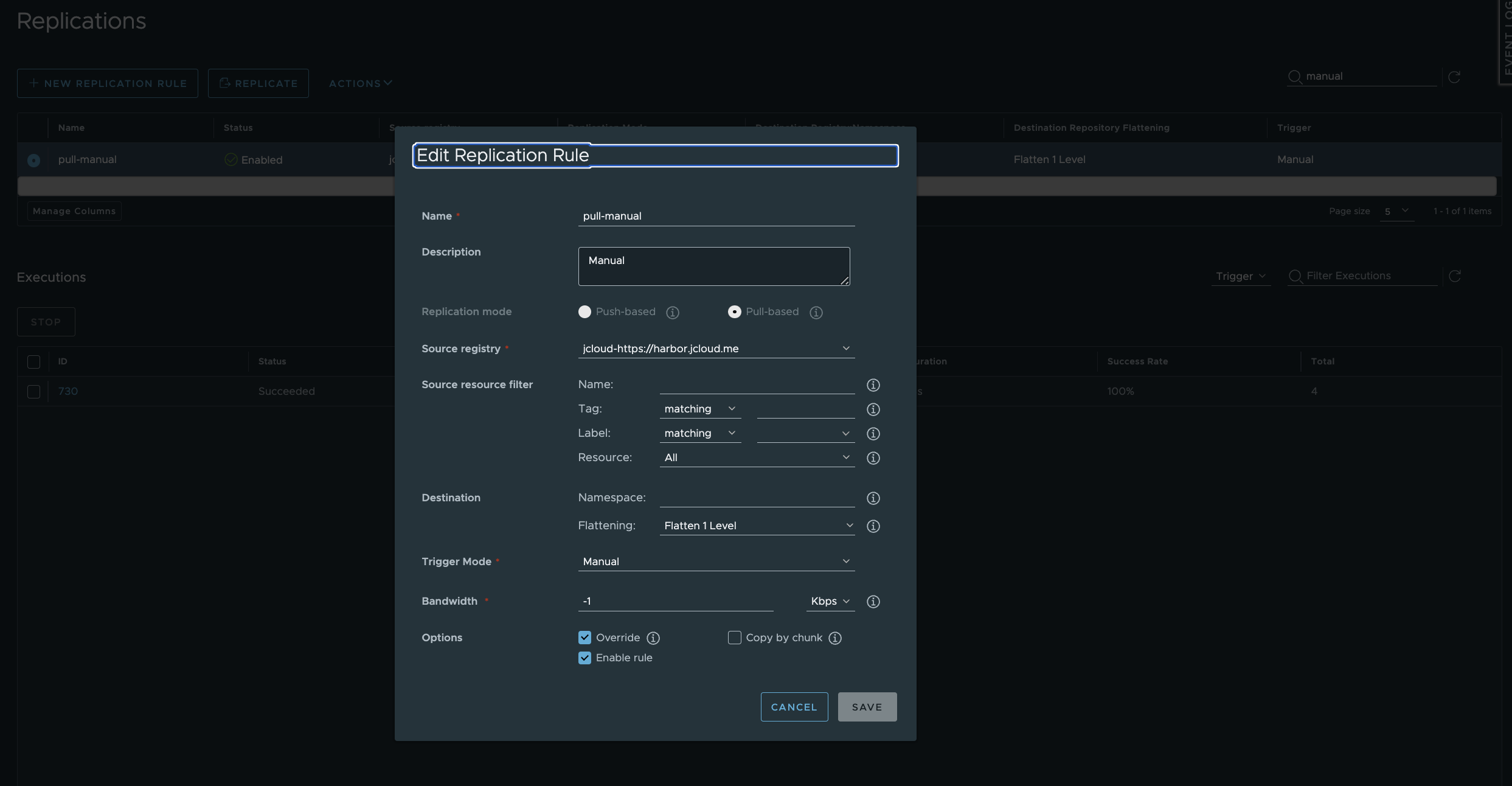Click info icon beside Copy by chunk

(x=835, y=638)
